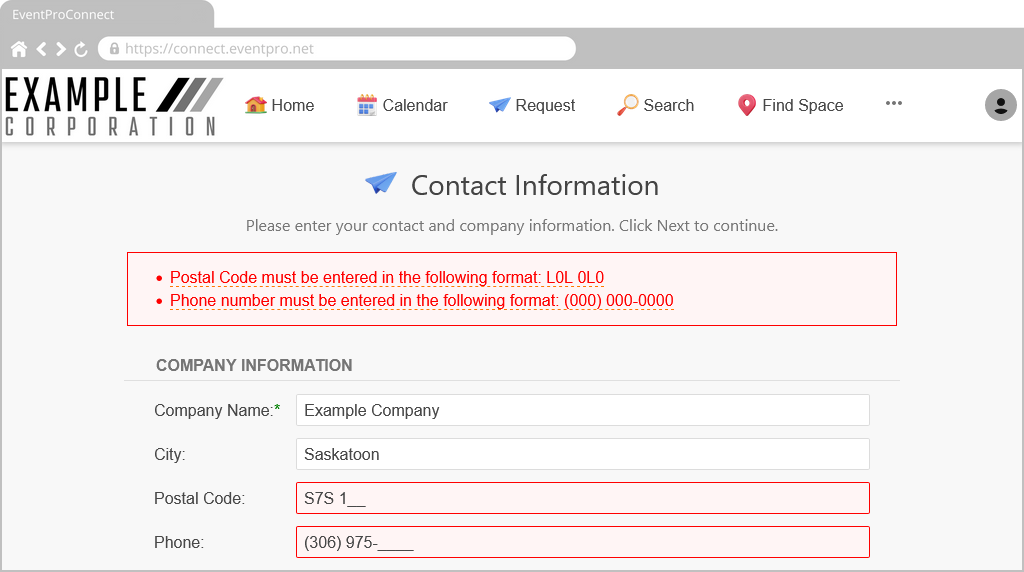Click the Postal Code label

coord(199,498)
